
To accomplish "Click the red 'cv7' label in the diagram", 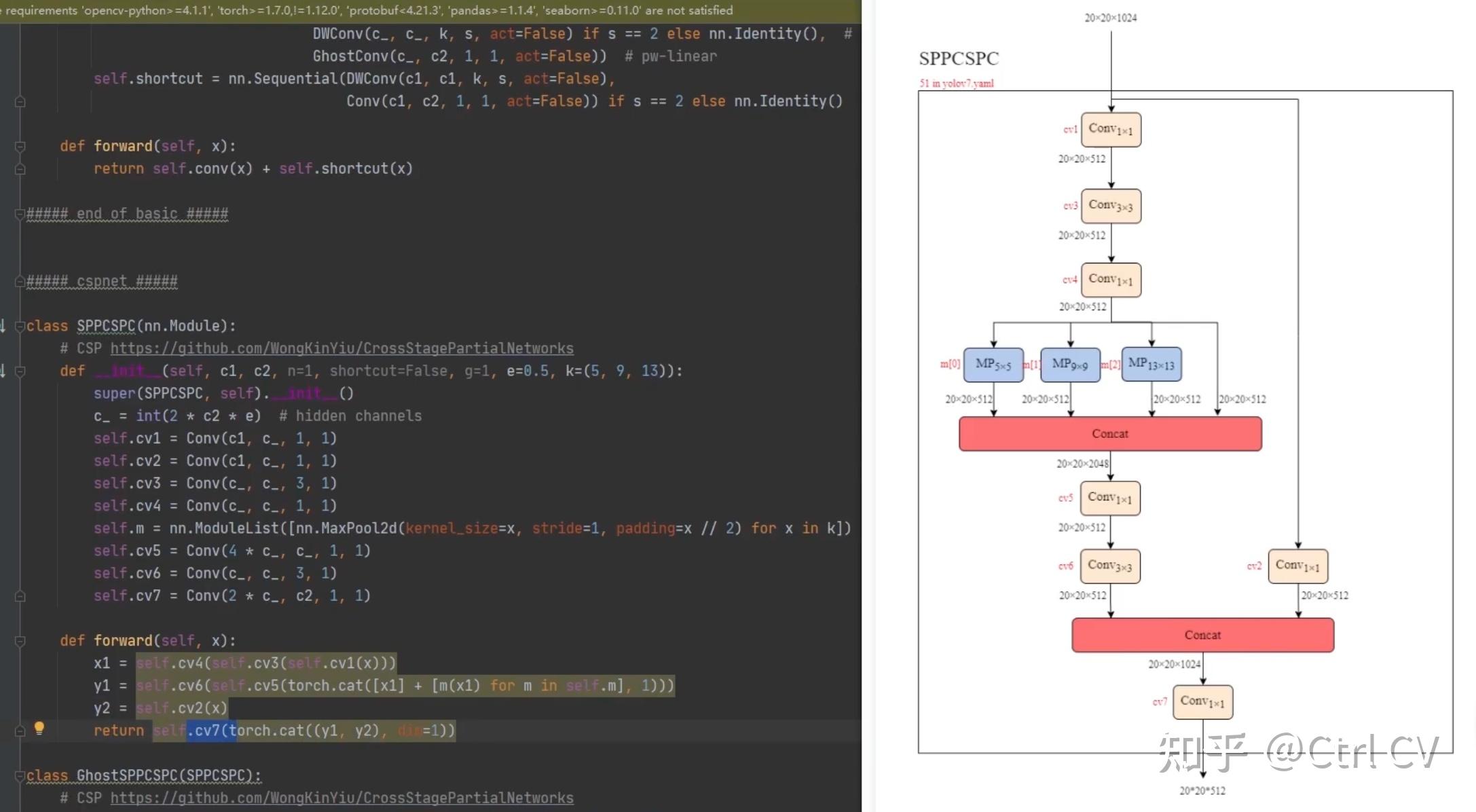I will 1160,702.
